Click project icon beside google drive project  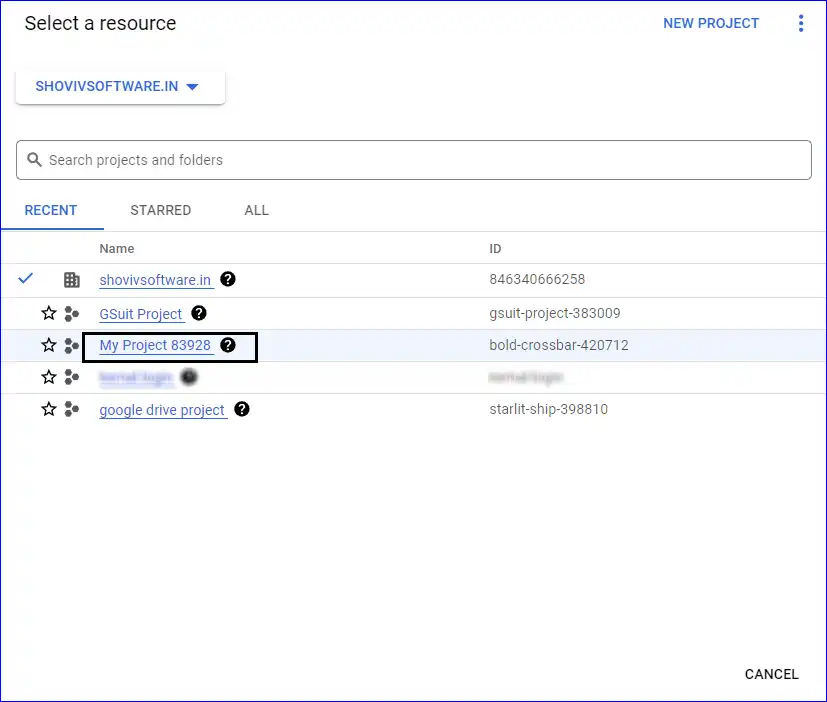pos(71,409)
